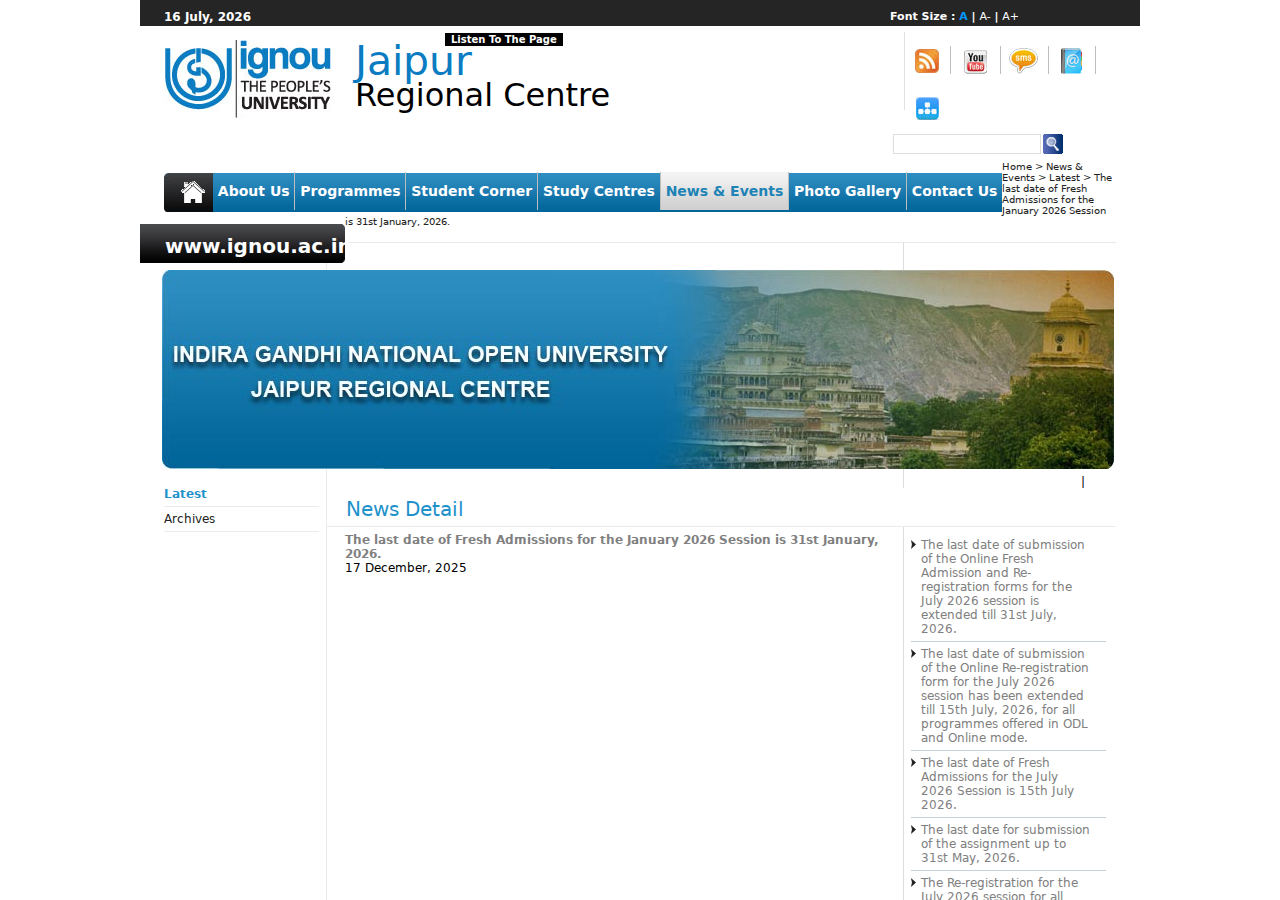Open the YouTube channel icon

(x=975, y=61)
